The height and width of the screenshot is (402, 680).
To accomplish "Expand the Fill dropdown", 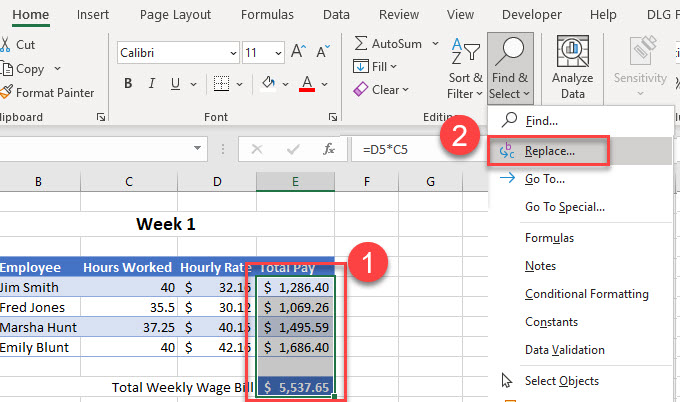I will click(x=393, y=66).
